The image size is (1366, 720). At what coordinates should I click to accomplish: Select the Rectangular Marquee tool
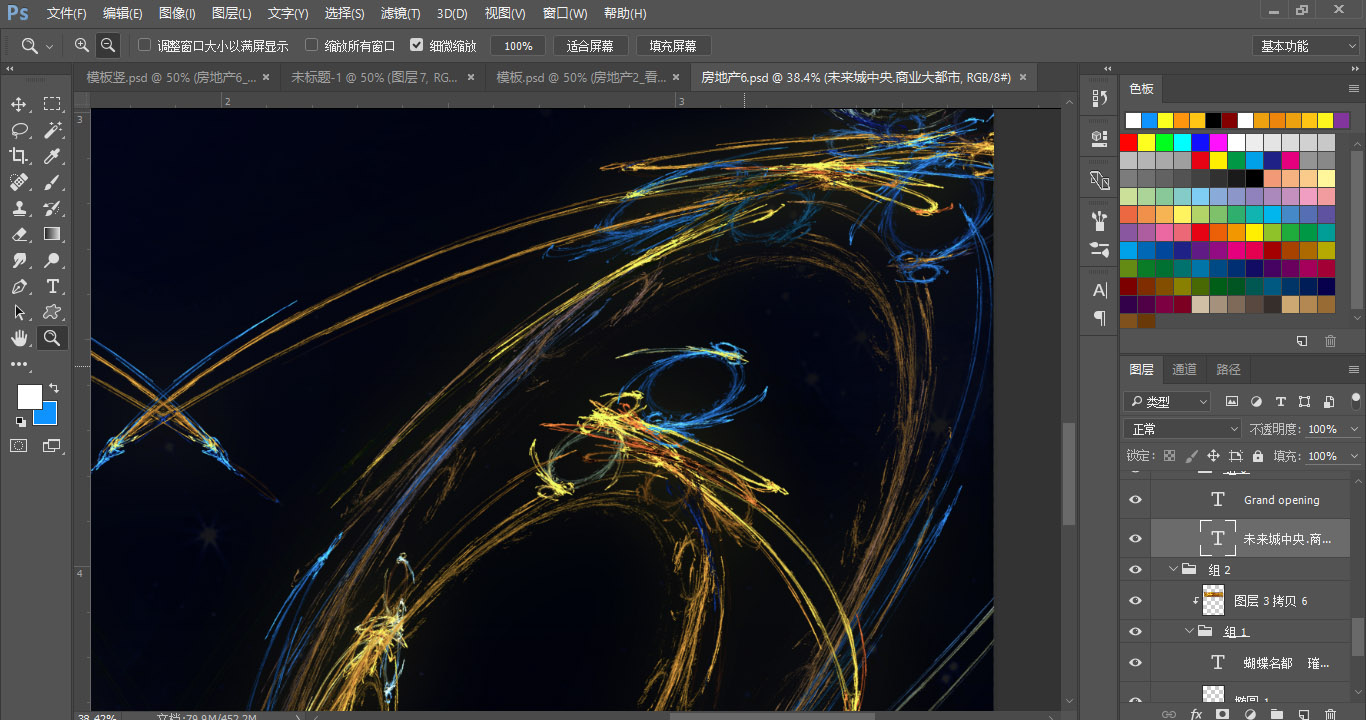(52, 104)
